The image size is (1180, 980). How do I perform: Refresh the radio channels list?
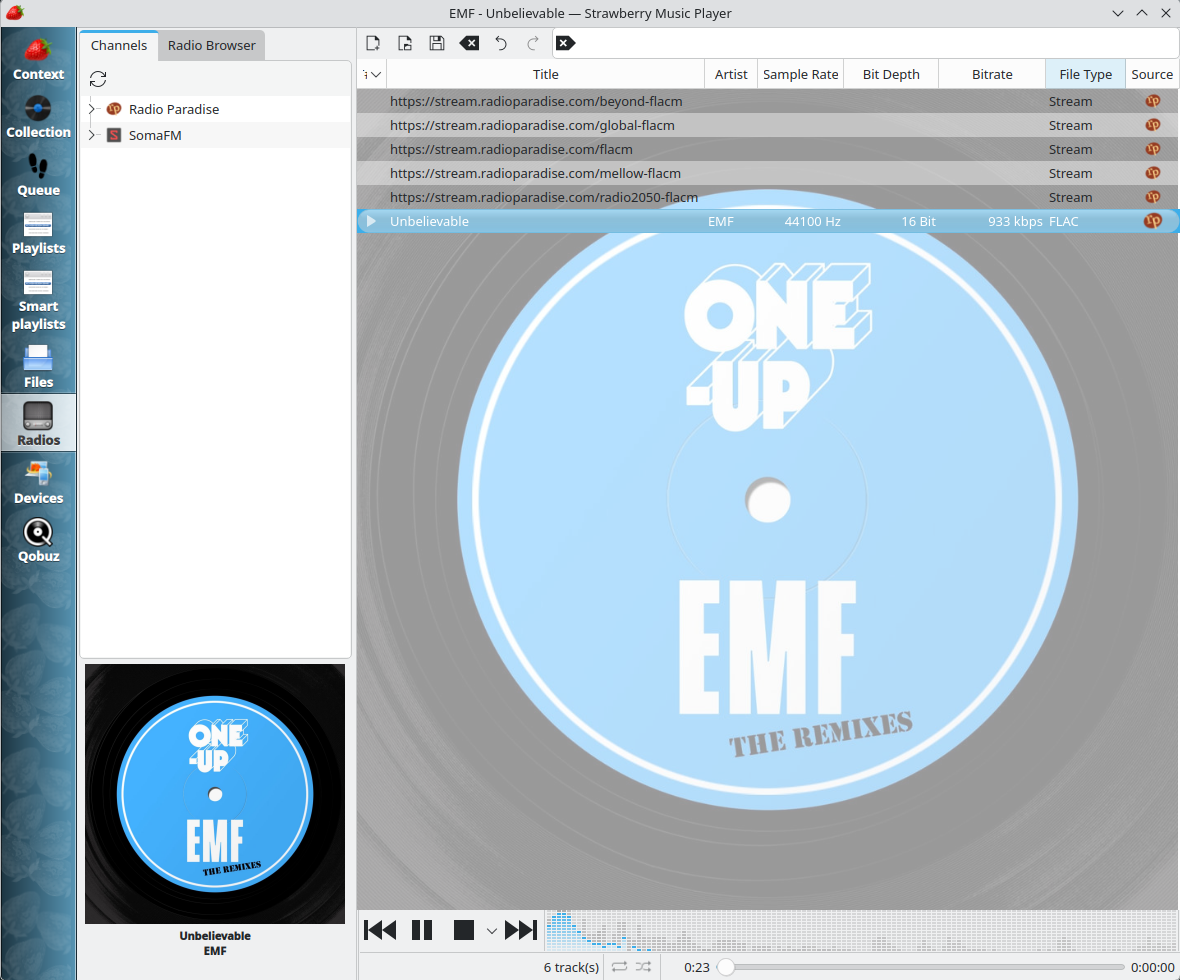tap(98, 79)
